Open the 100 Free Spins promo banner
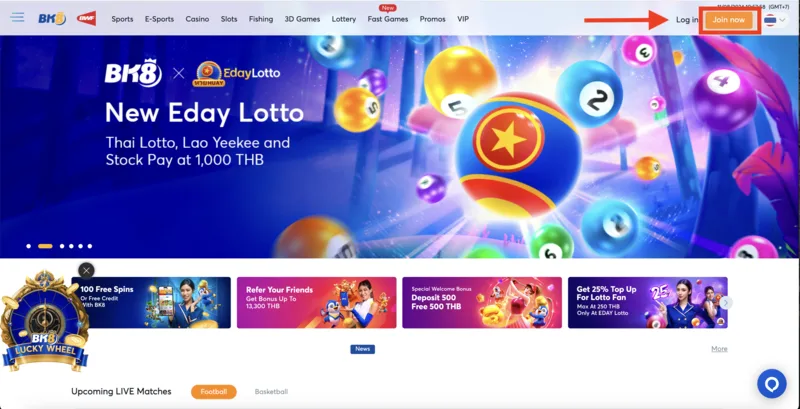Screen dimensions: 800x409 tap(151, 302)
